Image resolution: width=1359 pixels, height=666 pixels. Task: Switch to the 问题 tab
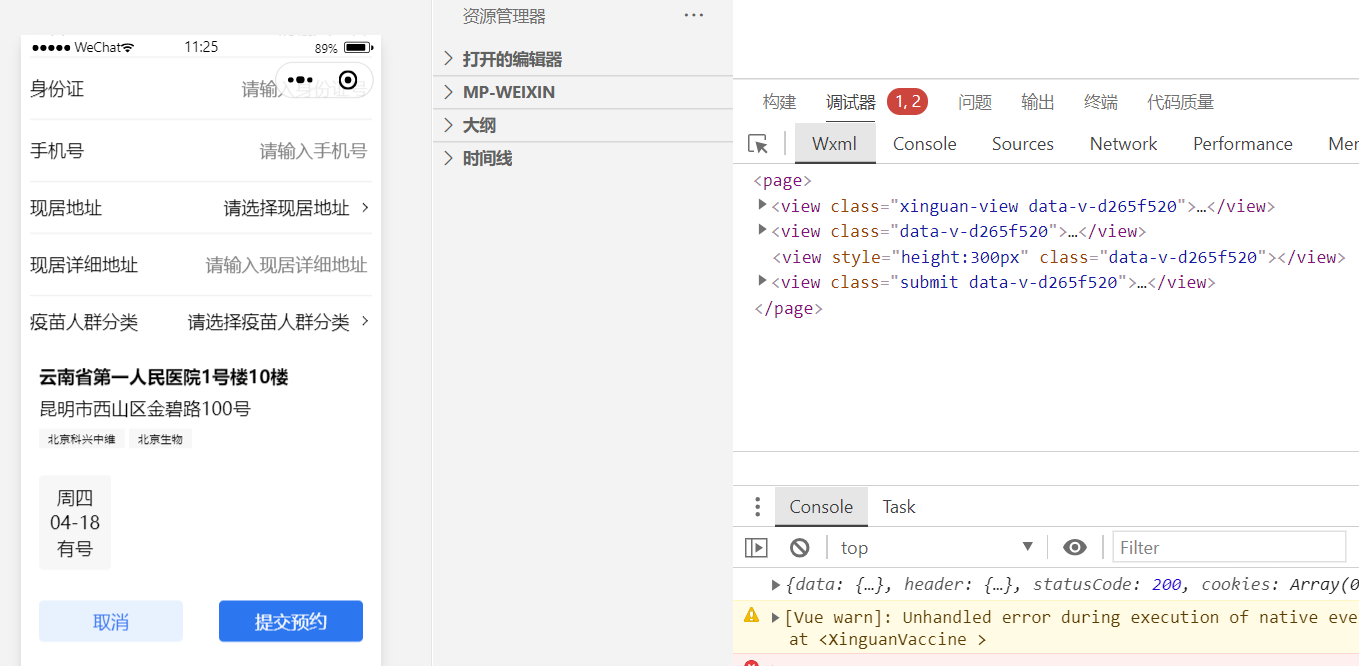(975, 102)
